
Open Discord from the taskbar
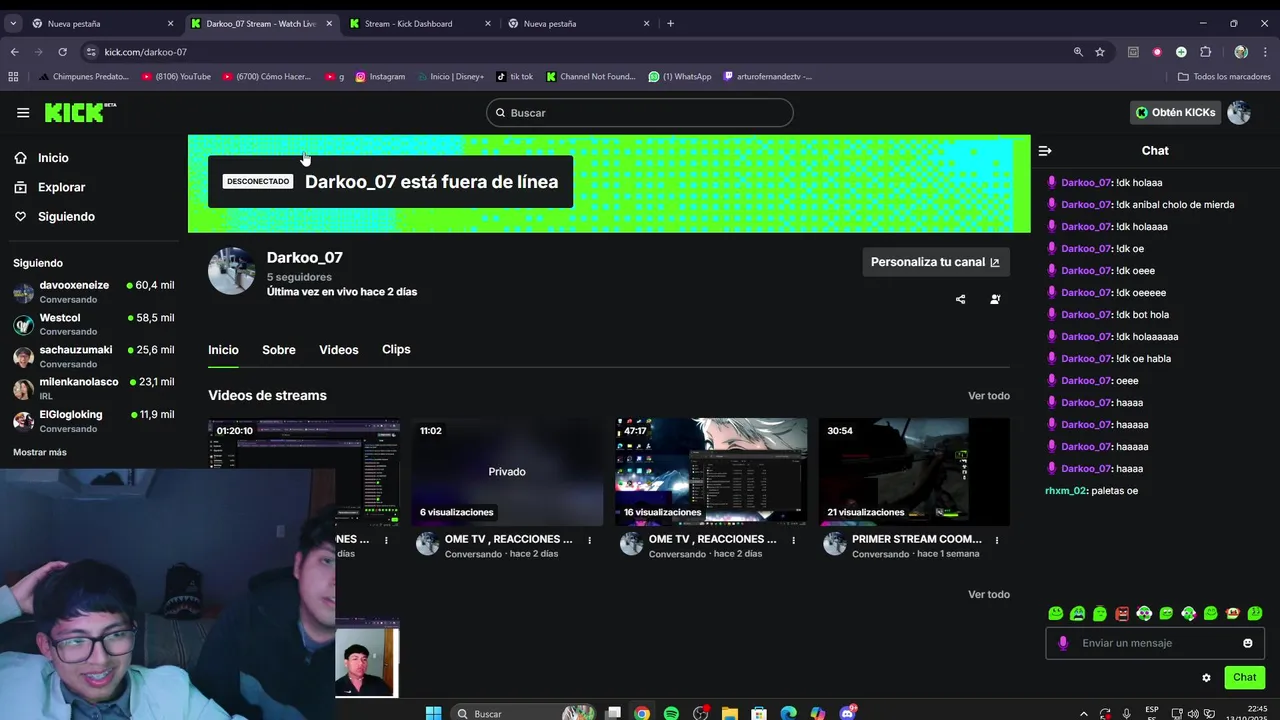848,713
